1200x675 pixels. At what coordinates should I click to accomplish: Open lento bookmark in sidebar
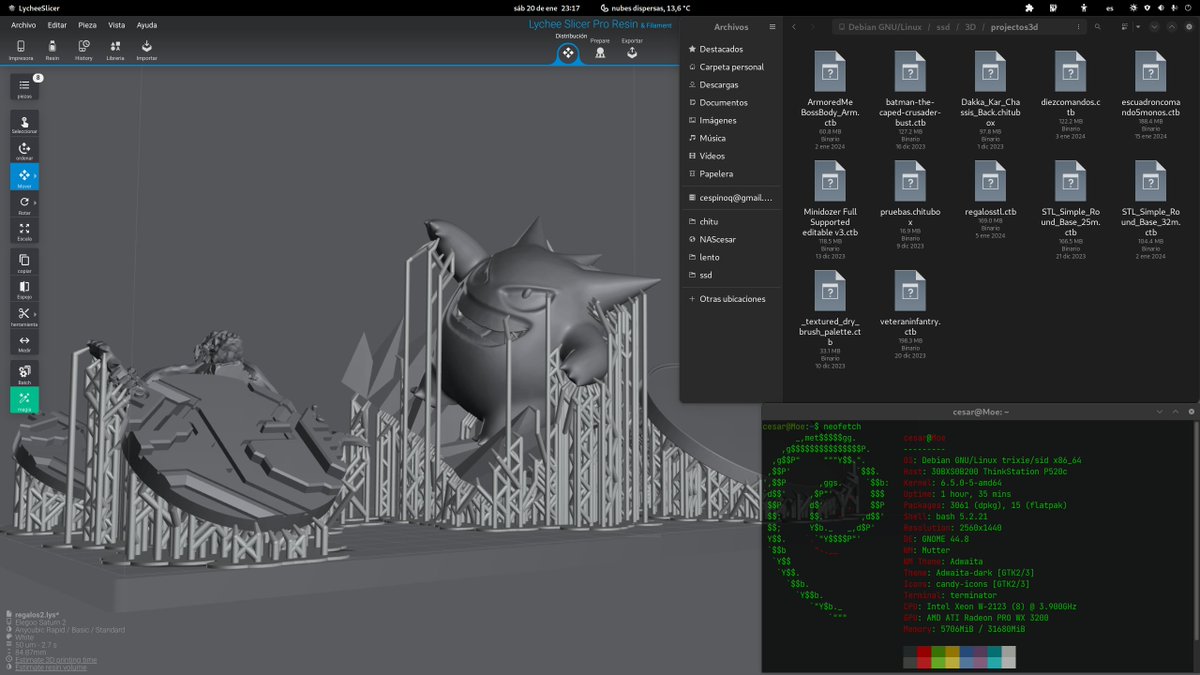[x=729, y=257]
